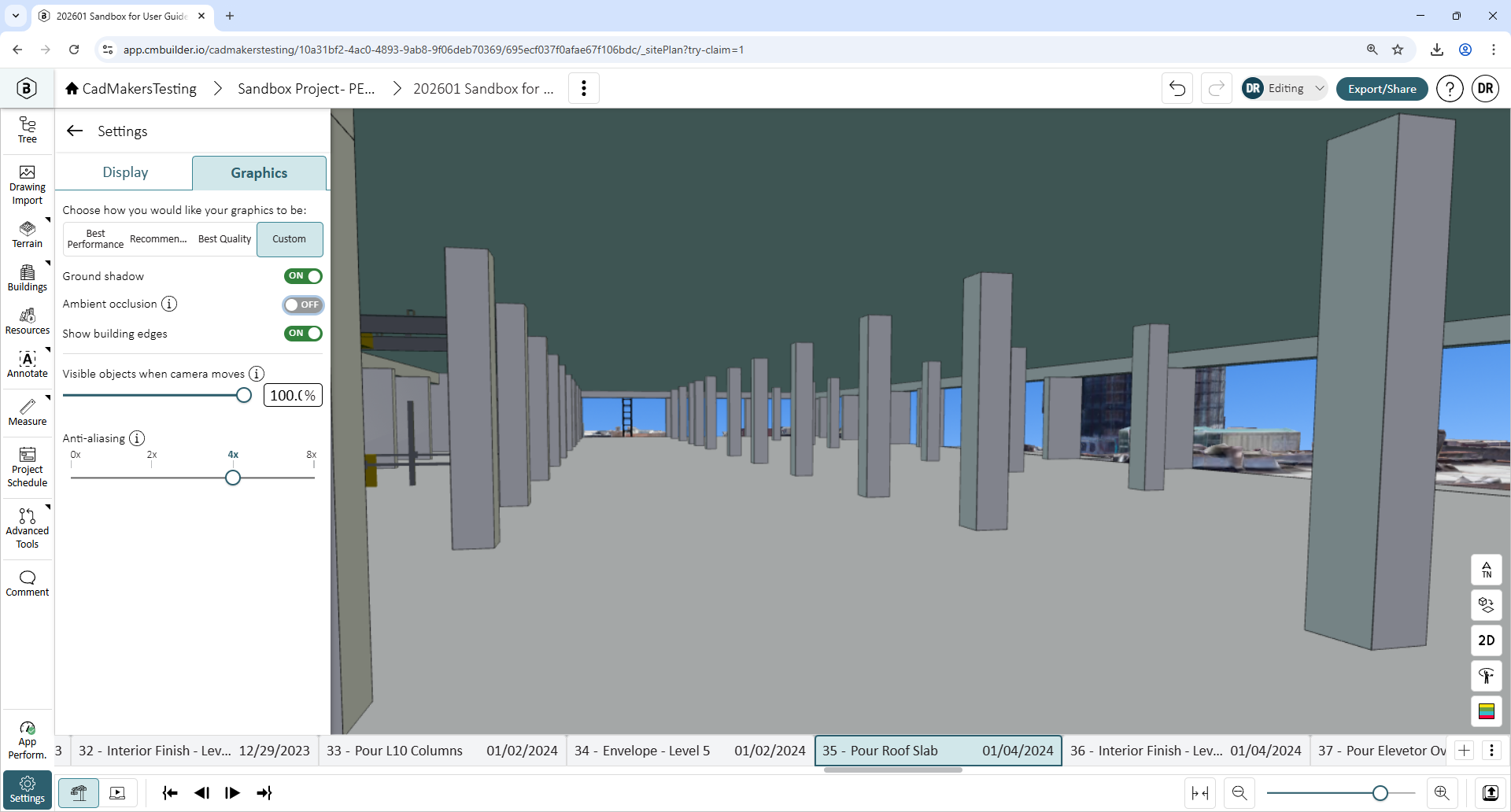Open the Terrain tool
Viewport: 1511px width, 812px height.
tap(28, 234)
